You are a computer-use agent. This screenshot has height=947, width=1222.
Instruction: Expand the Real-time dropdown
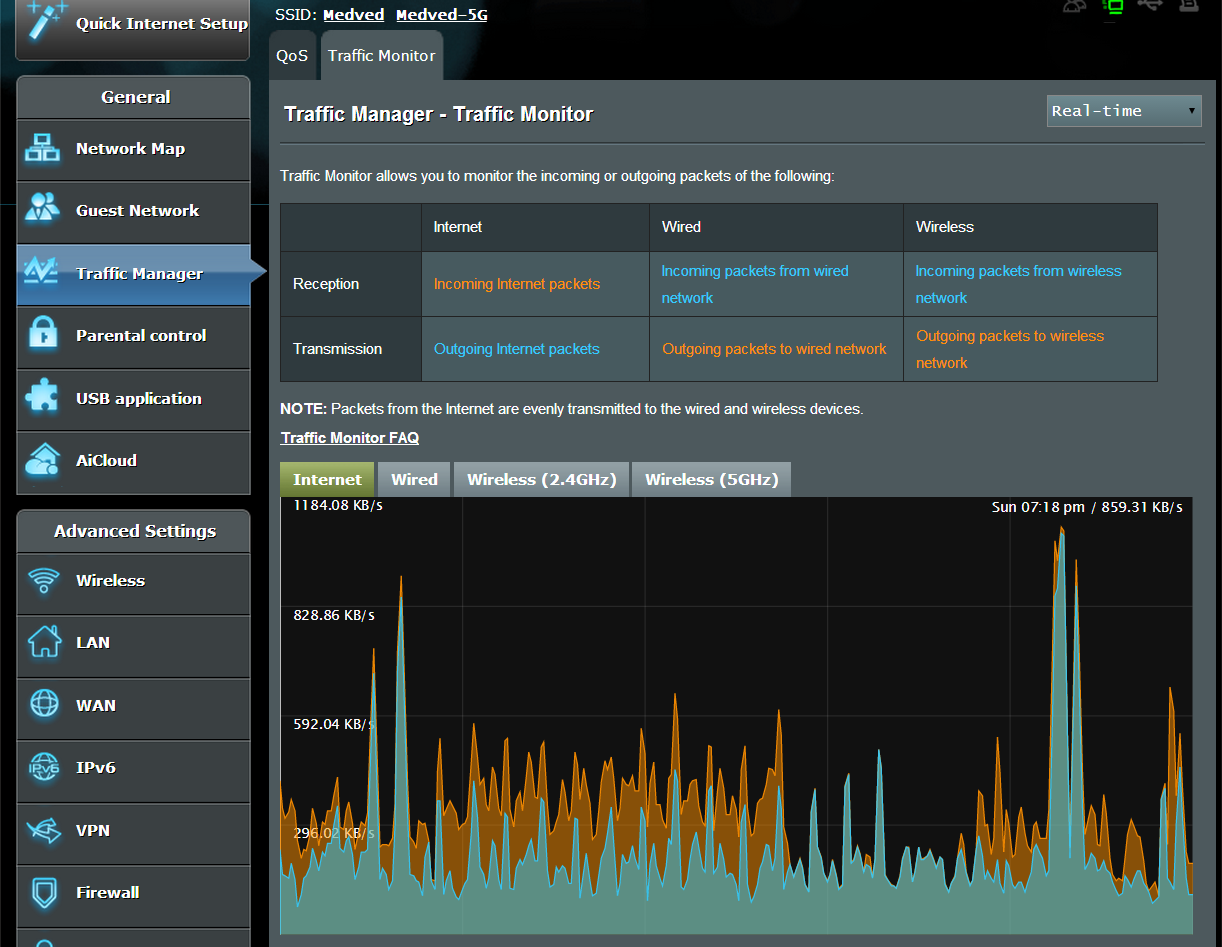pyautogui.click(x=1124, y=111)
